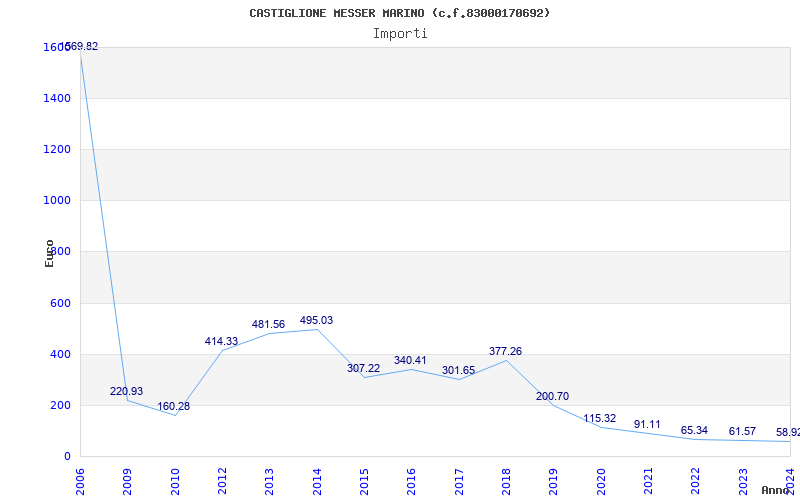Select the 377.26 data label

click(x=505, y=351)
